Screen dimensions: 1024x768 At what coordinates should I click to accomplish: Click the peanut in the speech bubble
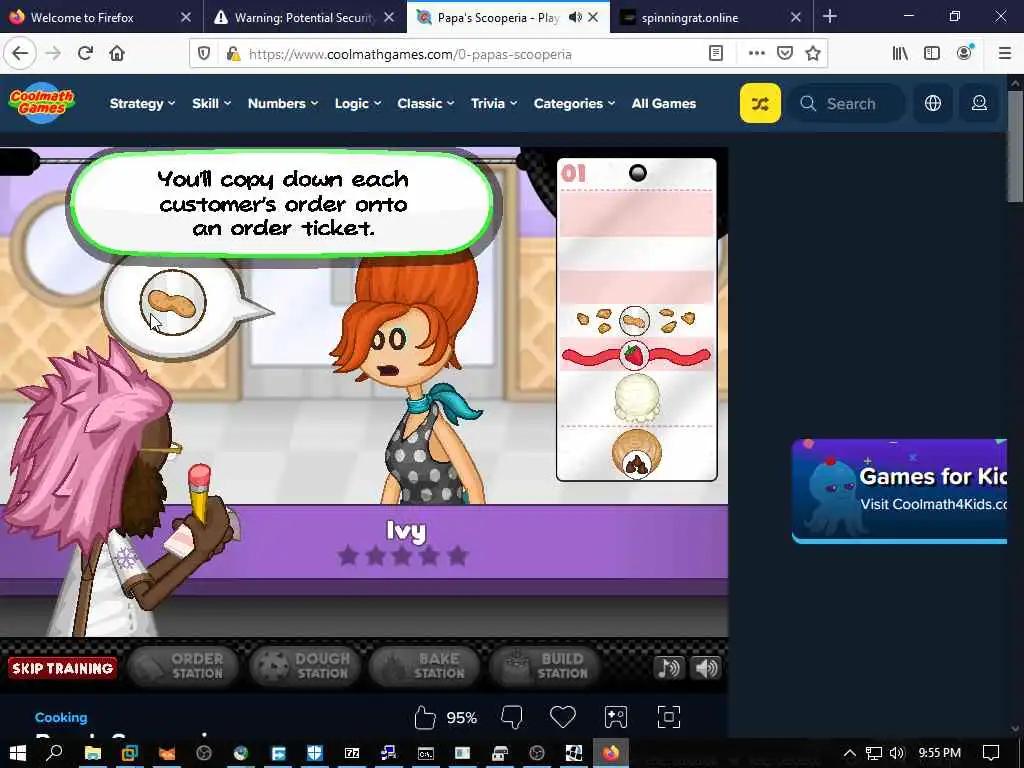click(x=173, y=302)
